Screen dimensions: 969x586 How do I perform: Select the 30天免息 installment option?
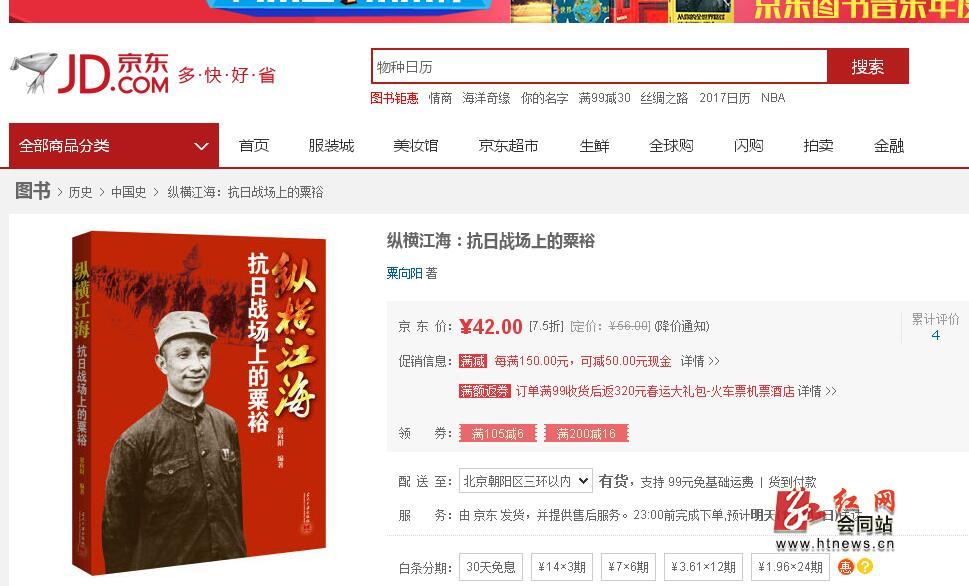coord(491,567)
